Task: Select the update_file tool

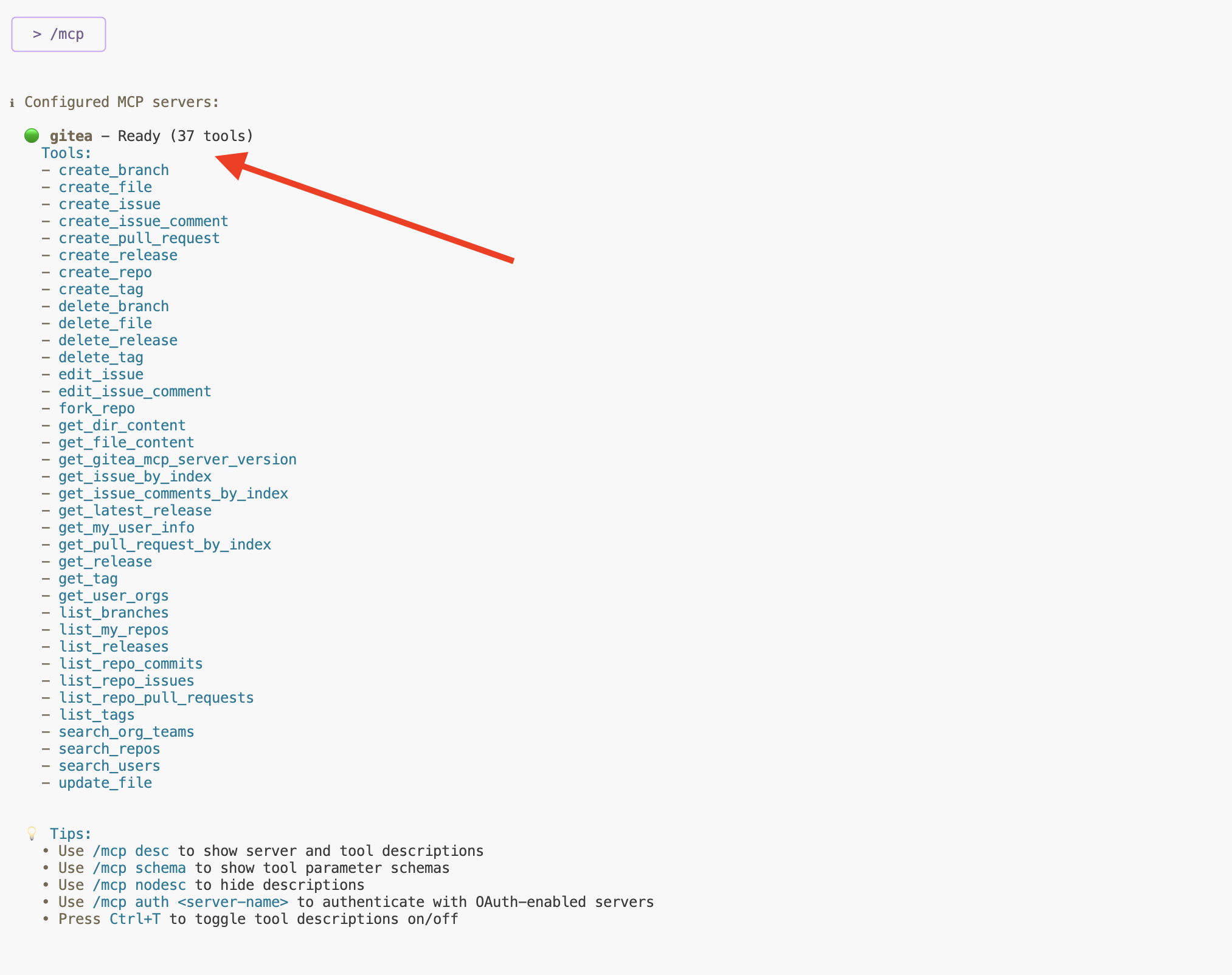Action: tap(105, 783)
